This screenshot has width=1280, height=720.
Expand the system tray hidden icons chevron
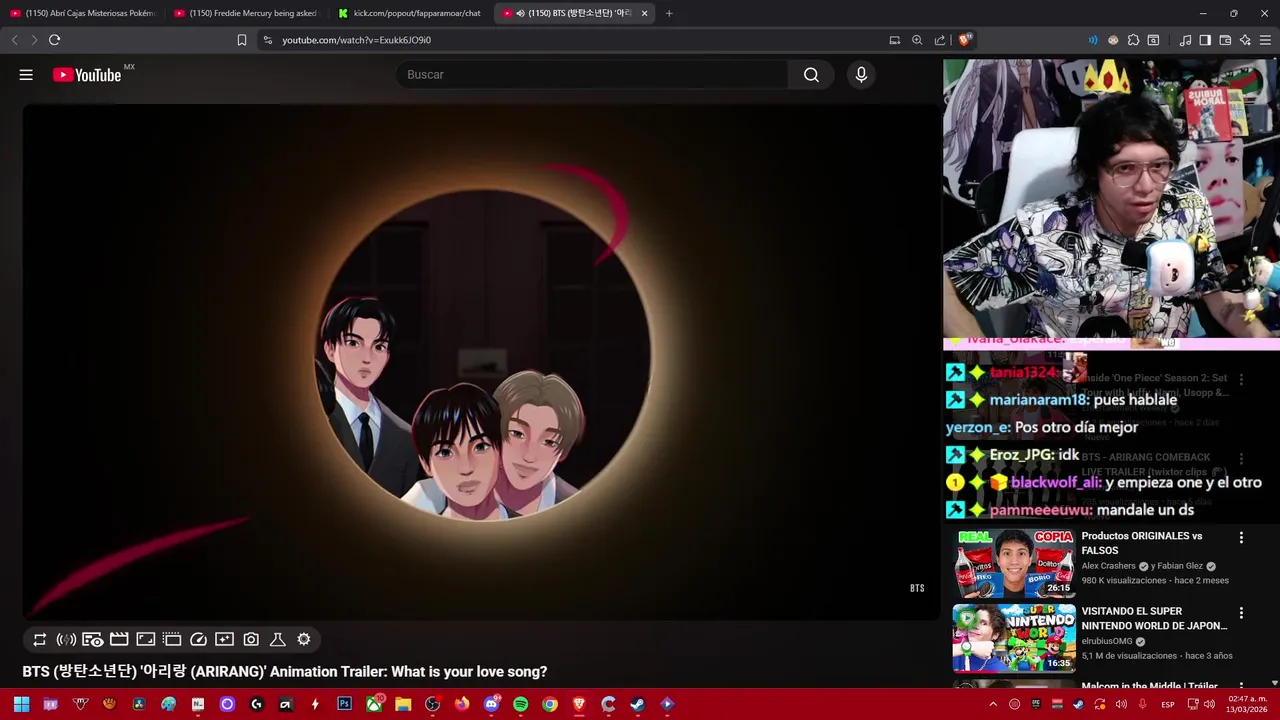pos(993,704)
